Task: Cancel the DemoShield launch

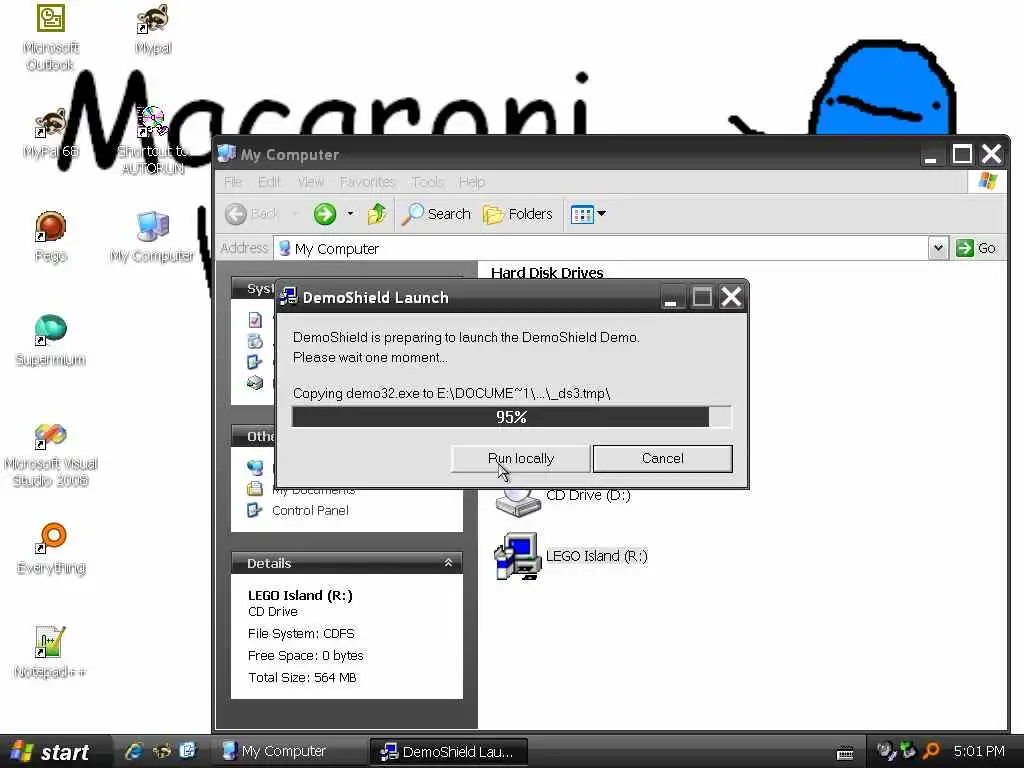Action: [x=662, y=458]
